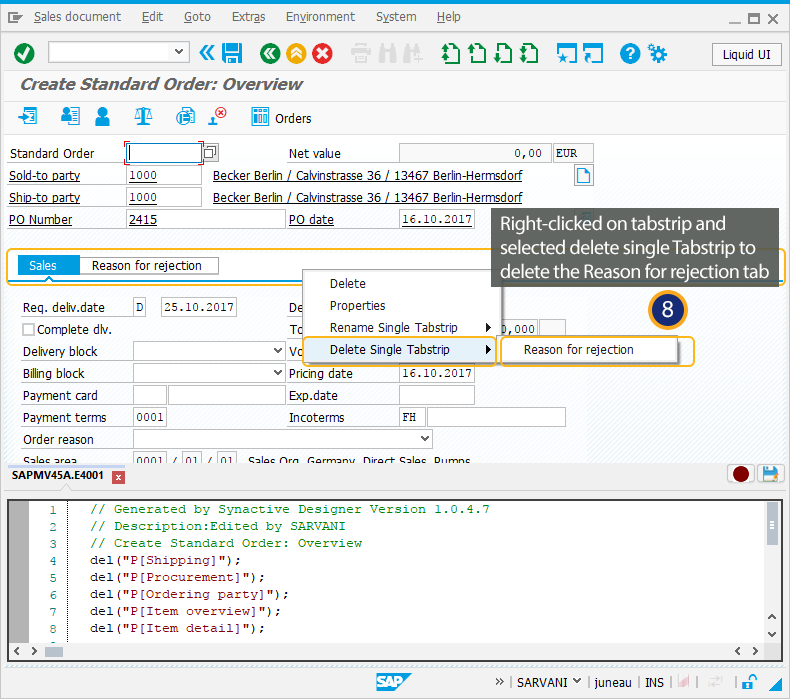This screenshot has width=790, height=699.
Task: Click the Reject document icon
Action: (218, 116)
